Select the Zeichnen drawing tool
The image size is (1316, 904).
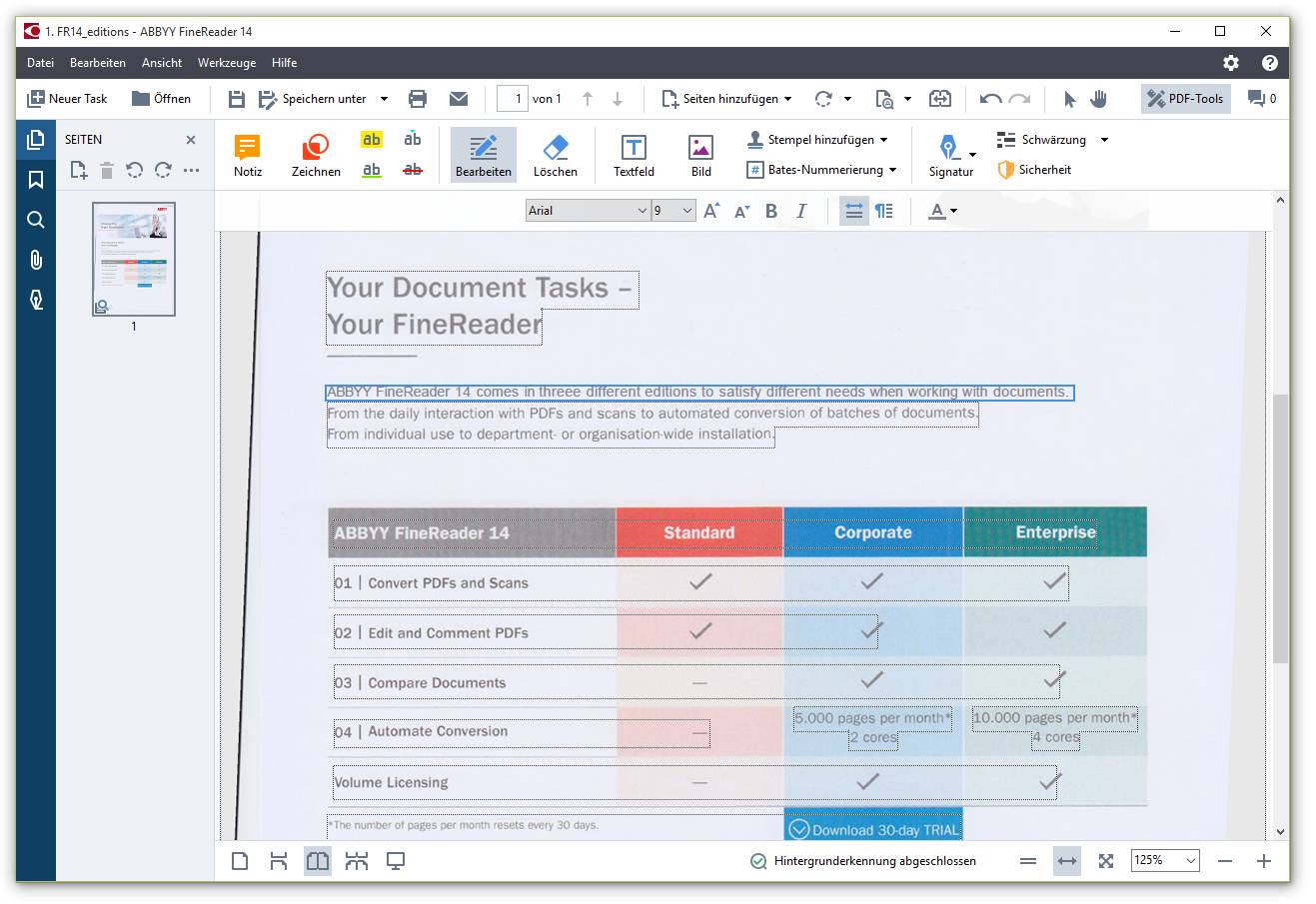pos(316,156)
